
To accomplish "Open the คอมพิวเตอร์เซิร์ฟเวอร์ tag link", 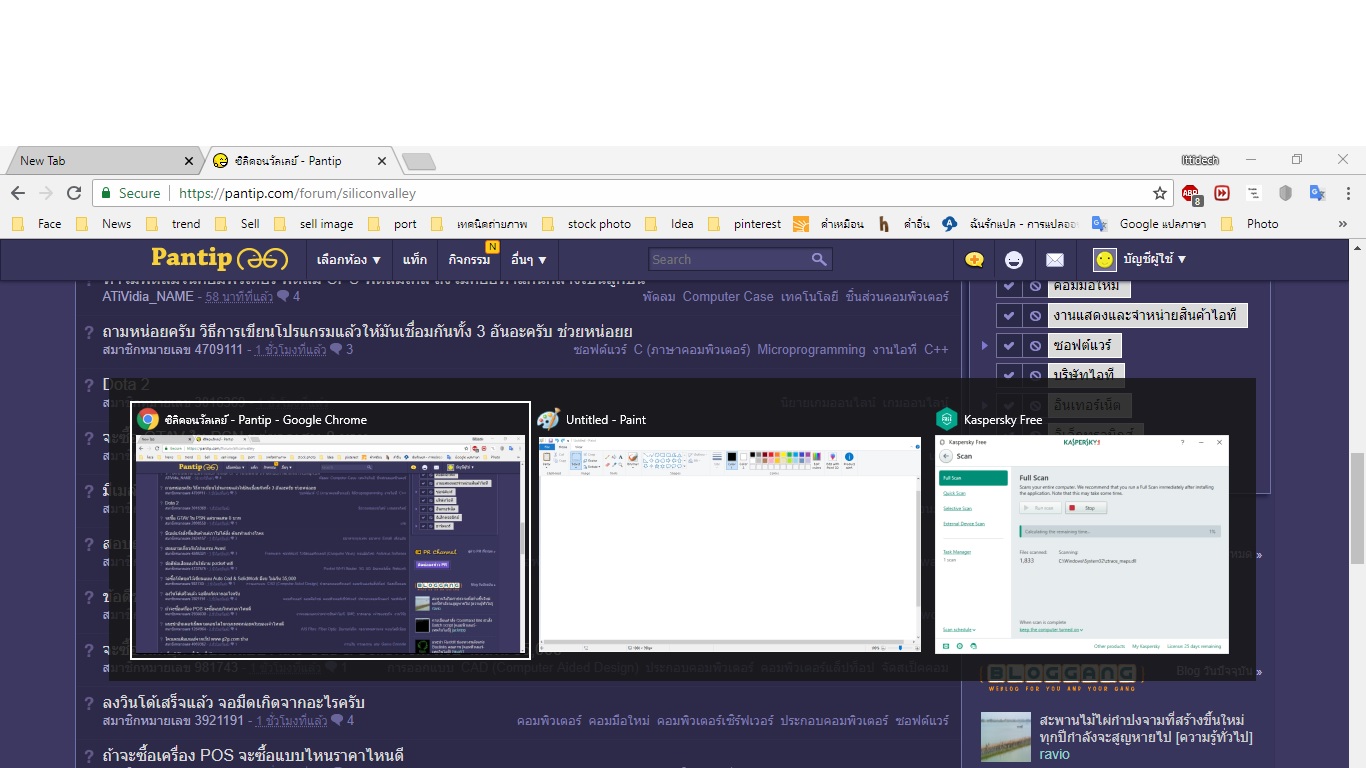I will point(714,721).
